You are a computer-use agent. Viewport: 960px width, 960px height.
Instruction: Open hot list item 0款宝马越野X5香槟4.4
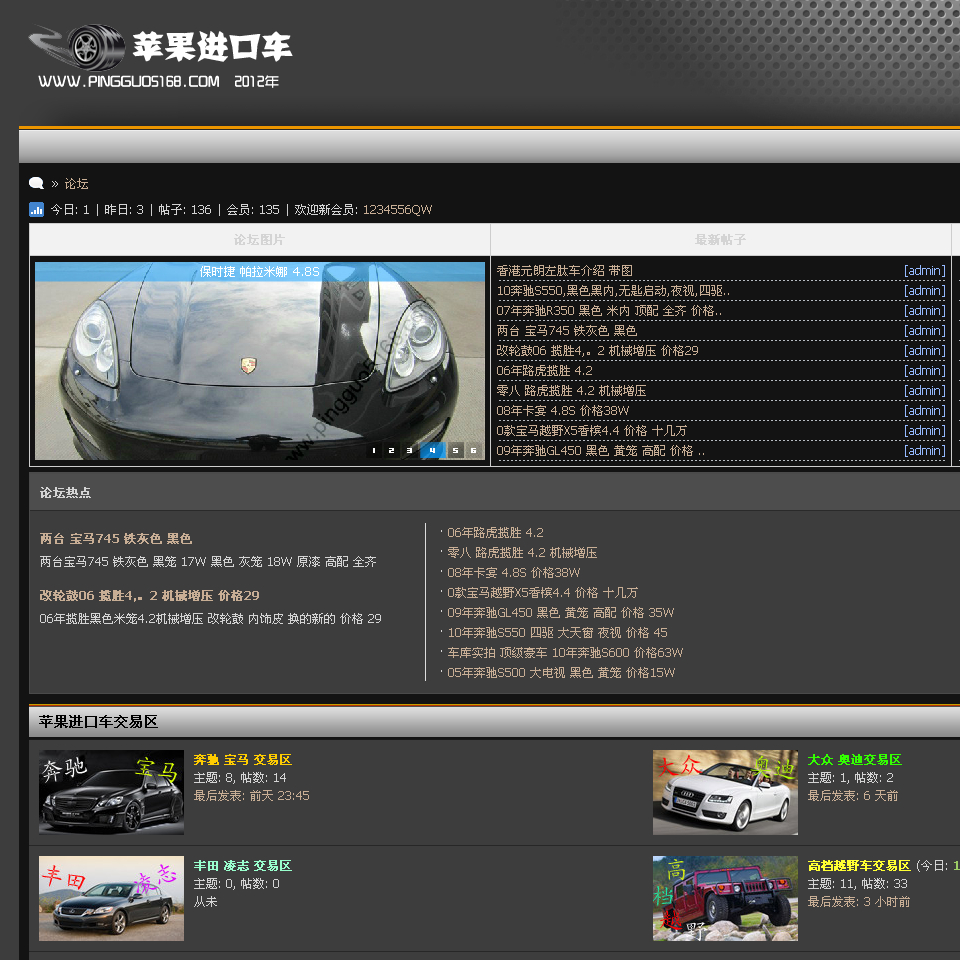click(x=542, y=593)
